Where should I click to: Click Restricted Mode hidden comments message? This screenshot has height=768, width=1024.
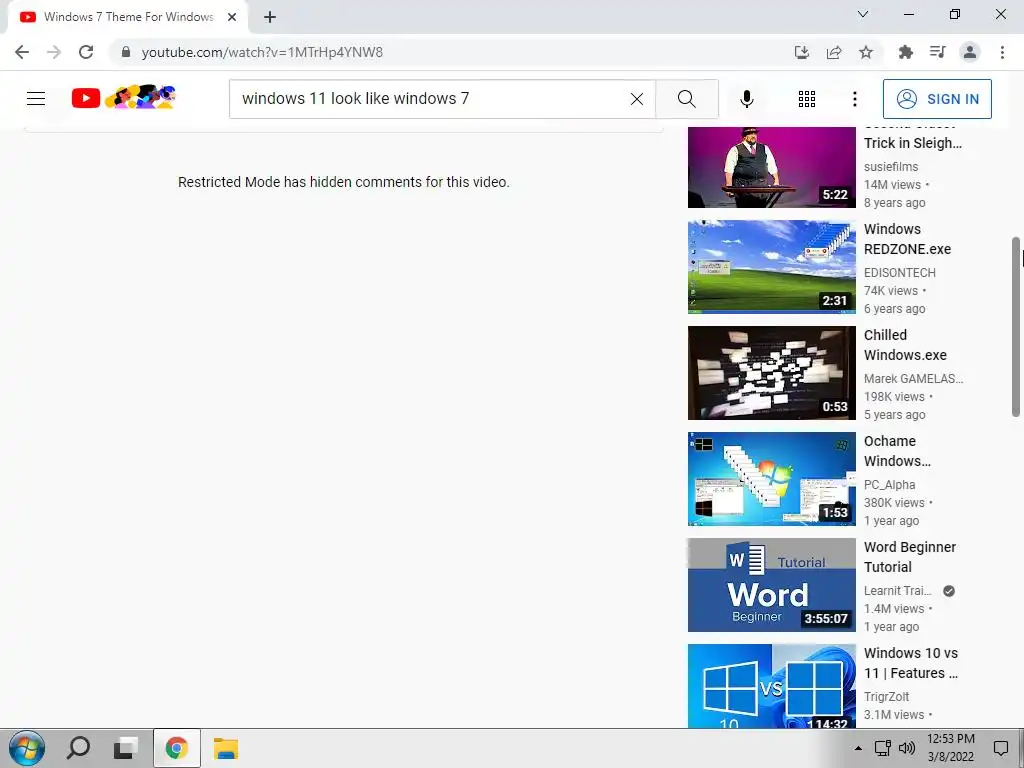[x=344, y=182]
